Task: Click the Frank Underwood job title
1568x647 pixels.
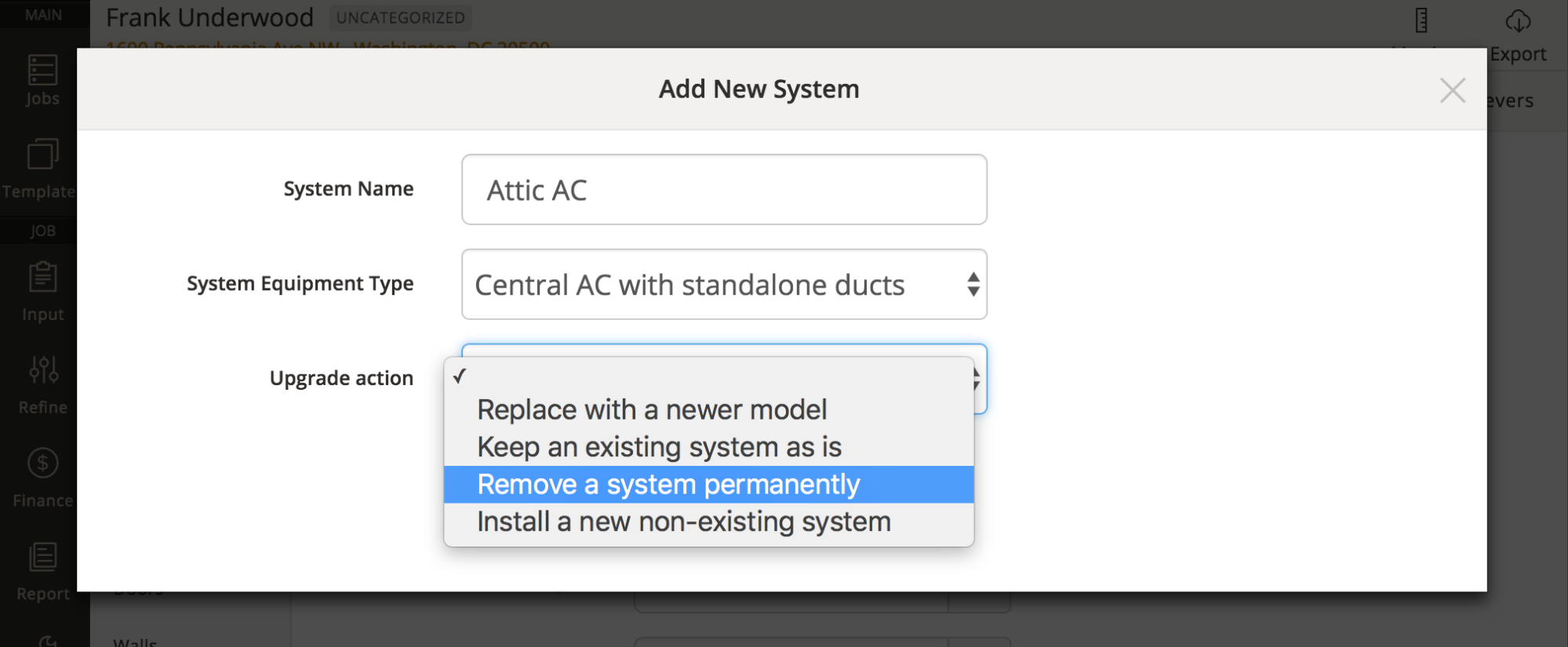Action: pos(209,17)
